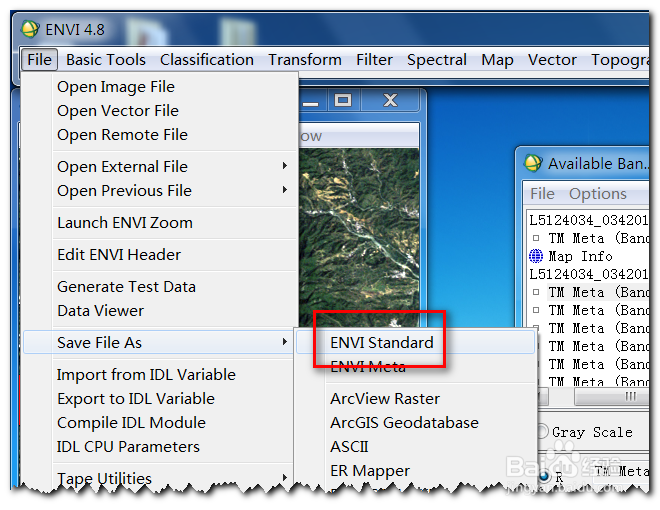
Task: Click the Available Bands window globe icon
Action: pos(533,163)
